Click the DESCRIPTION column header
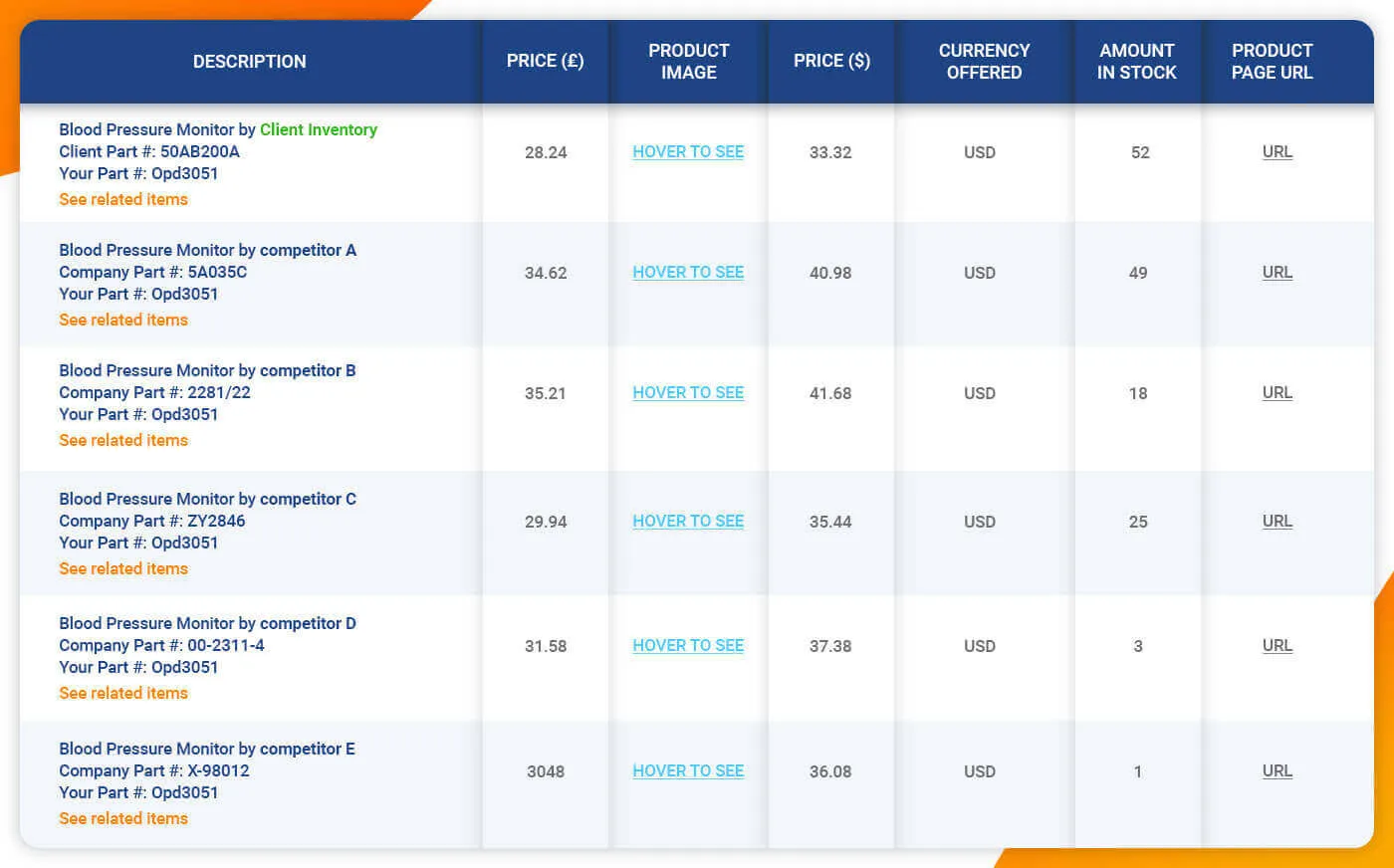This screenshot has width=1394, height=868. coord(249,61)
